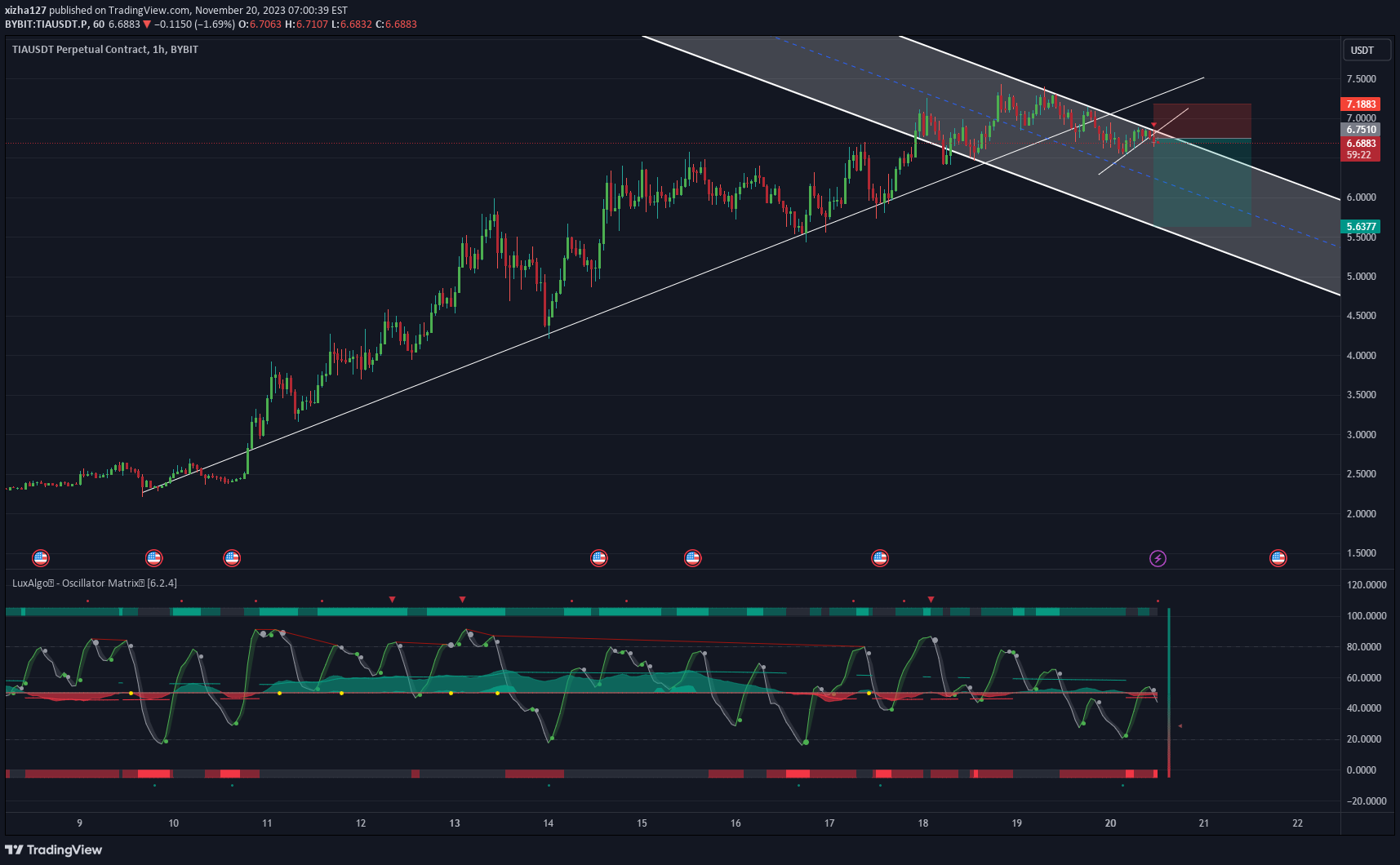The image size is (1400, 865).
Task: Click the green 5.6377 target price label
Action: tap(1361, 226)
